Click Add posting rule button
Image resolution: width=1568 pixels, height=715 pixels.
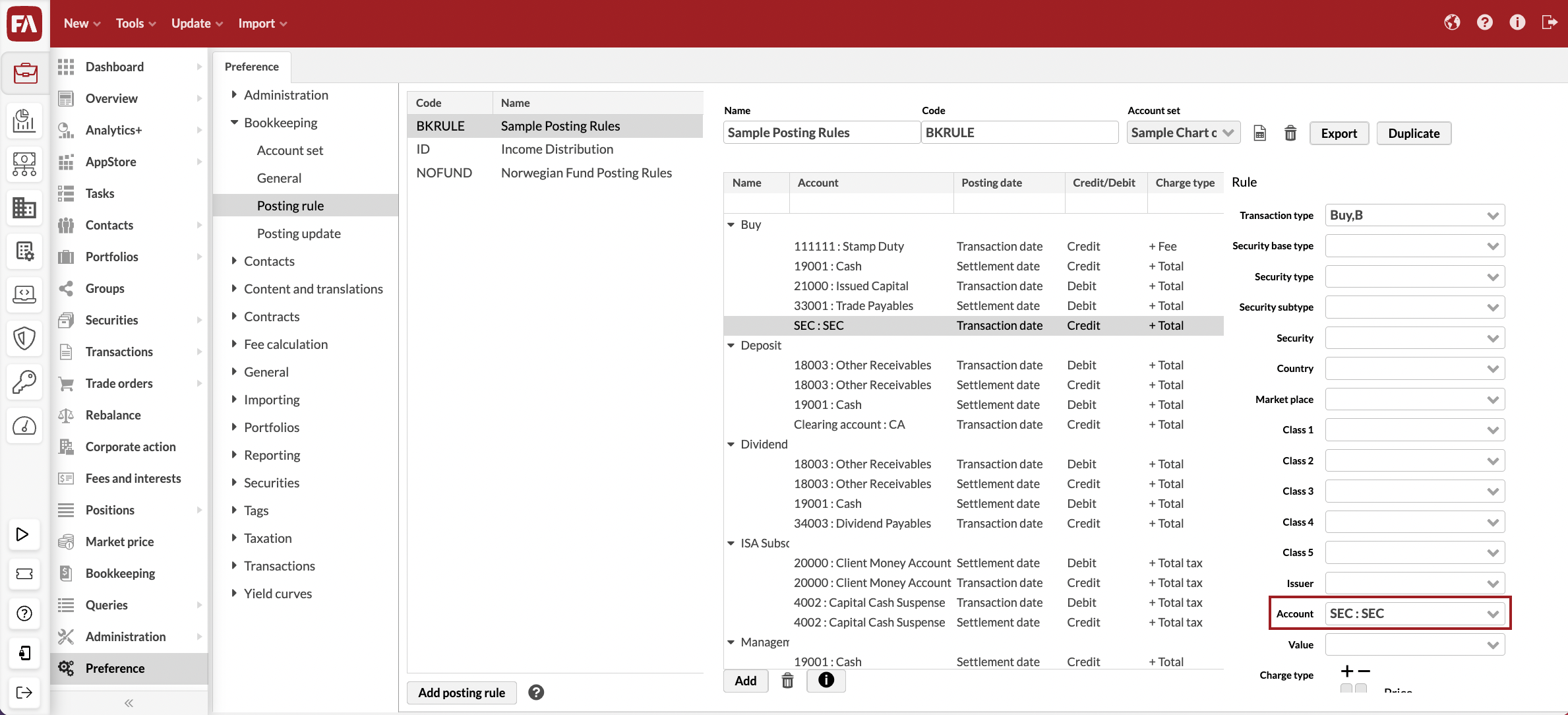(462, 693)
